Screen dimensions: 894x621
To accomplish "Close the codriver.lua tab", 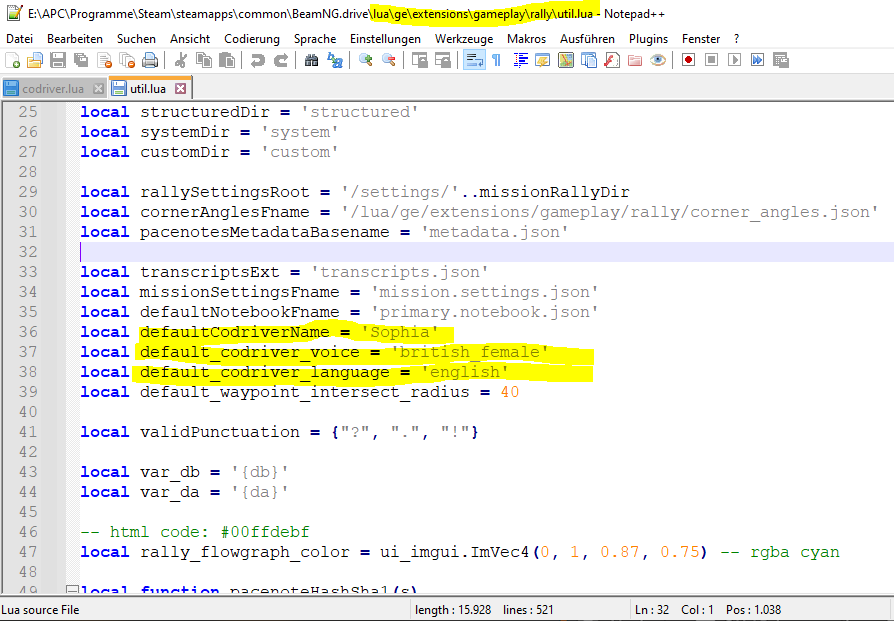I will click(98, 89).
